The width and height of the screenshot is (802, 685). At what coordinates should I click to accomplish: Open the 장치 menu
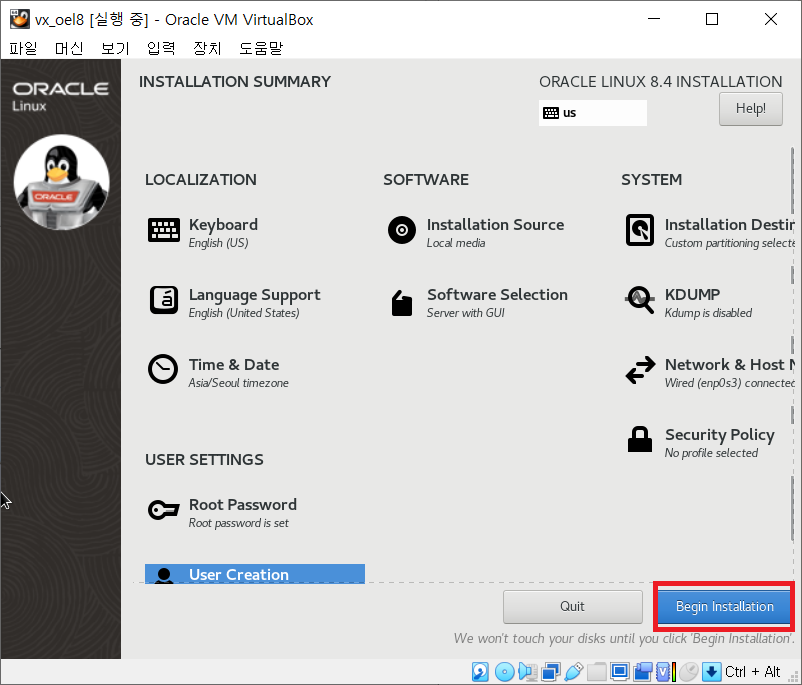pyautogui.click(x=207, y=48)
